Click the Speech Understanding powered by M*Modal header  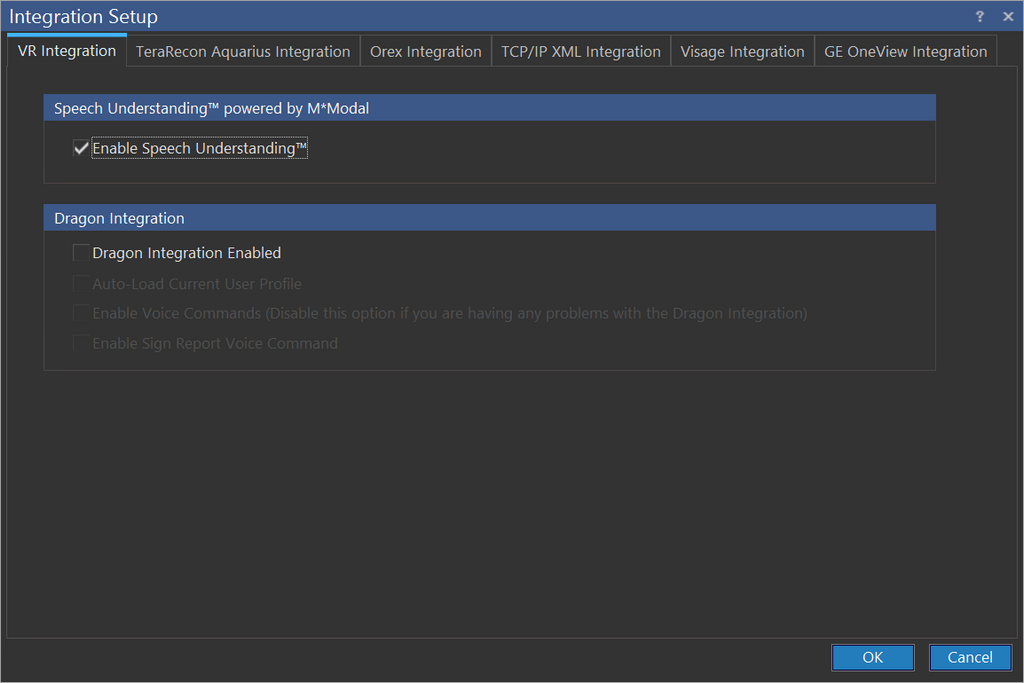pyautogui.click(x=211, y=108)
